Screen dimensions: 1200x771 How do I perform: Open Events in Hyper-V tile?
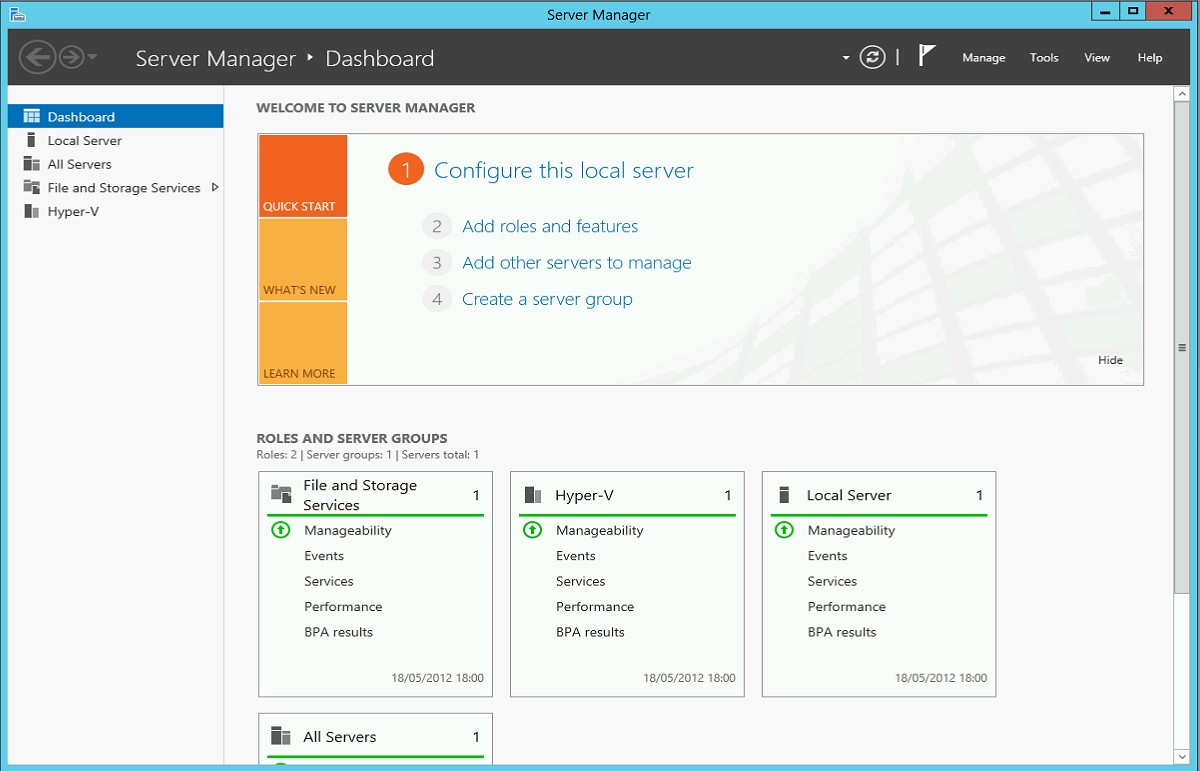tap(576, 556)
